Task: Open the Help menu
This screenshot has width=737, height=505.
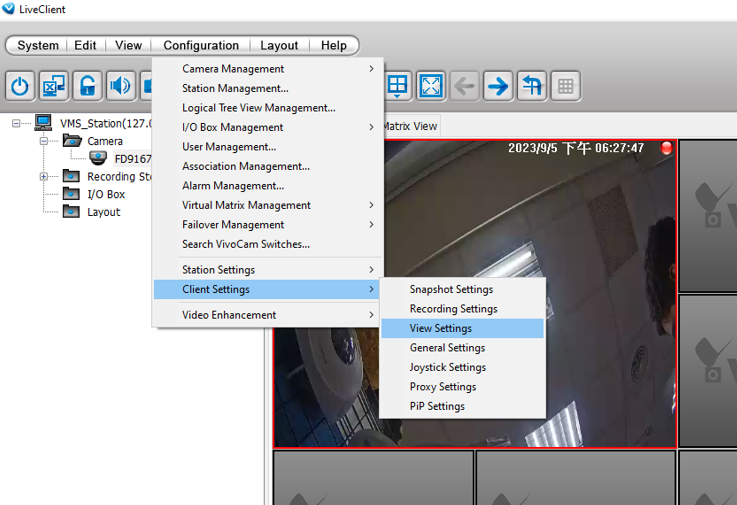Action: (334, 46)
